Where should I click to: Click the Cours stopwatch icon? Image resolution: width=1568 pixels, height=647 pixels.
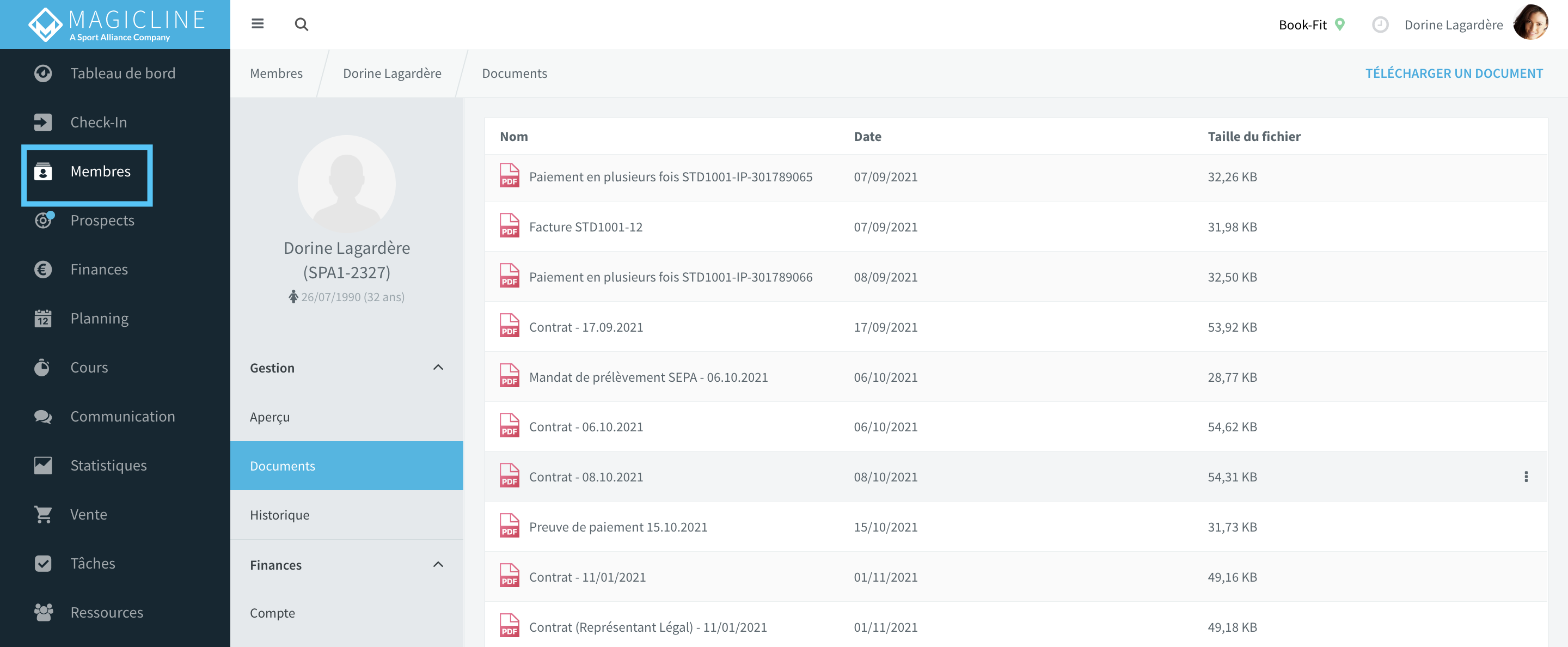(x=42, y=368)
